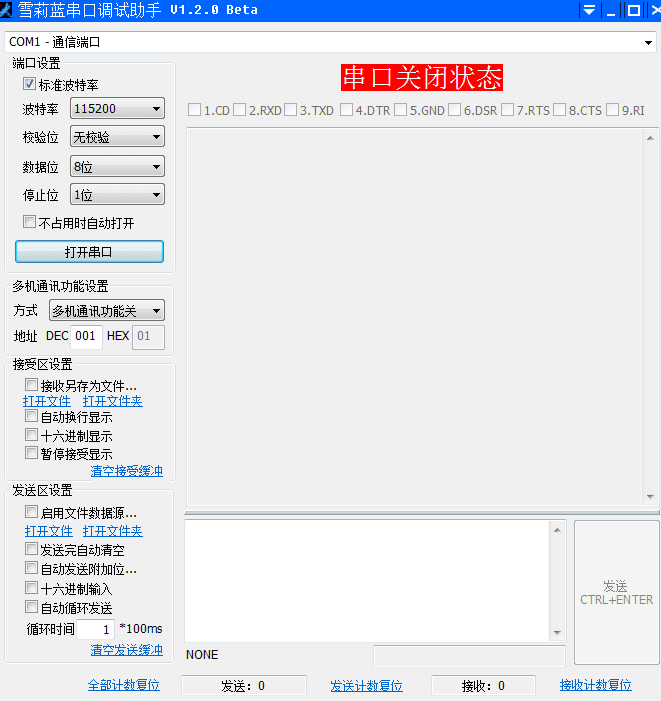Click the NONE status text
Viewport: 661px width, 701px height.
(202, 655)
